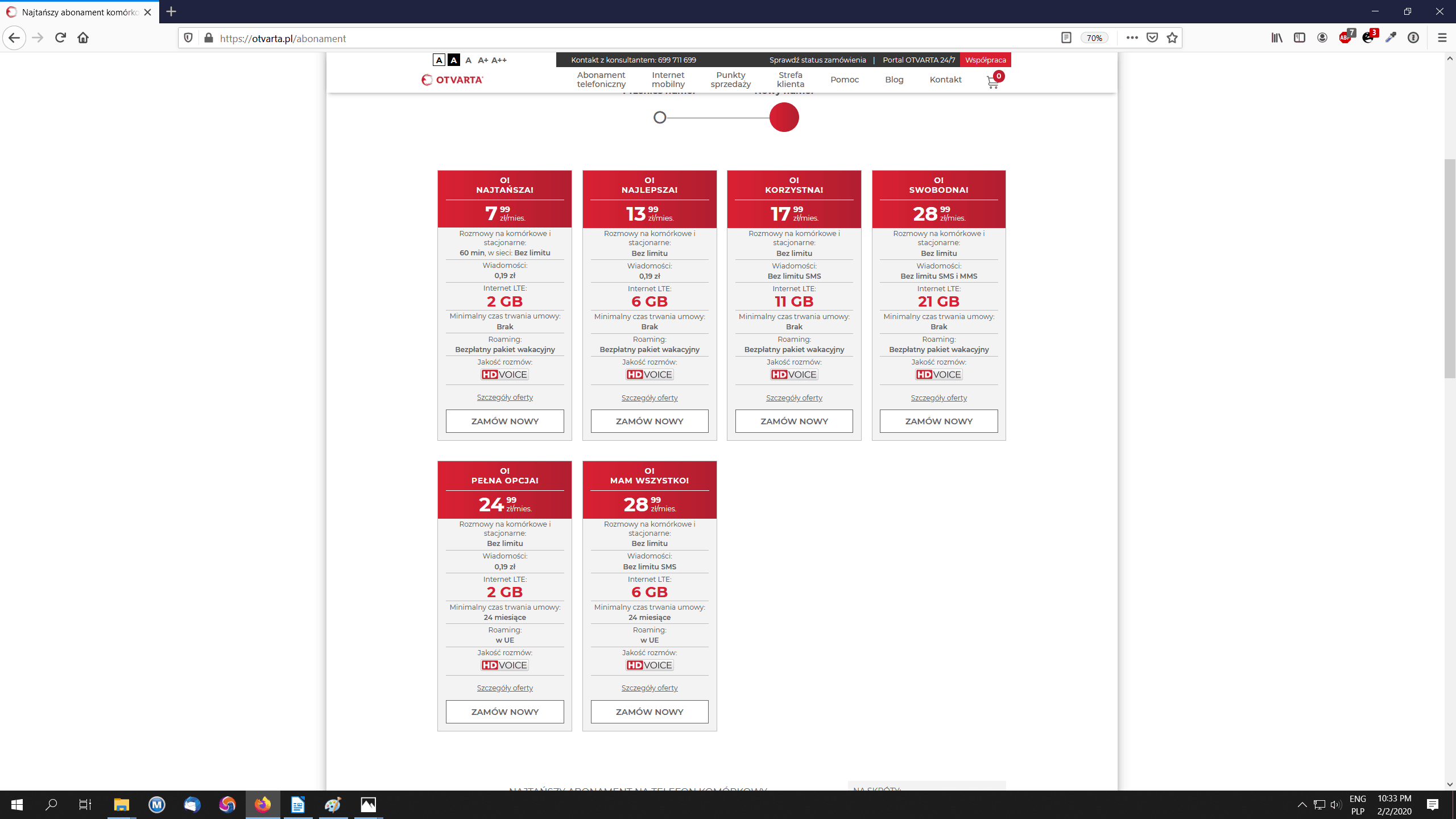Click the 70% zoom level indicator
Screen dimensions: 1456x819
point(1094,38)
